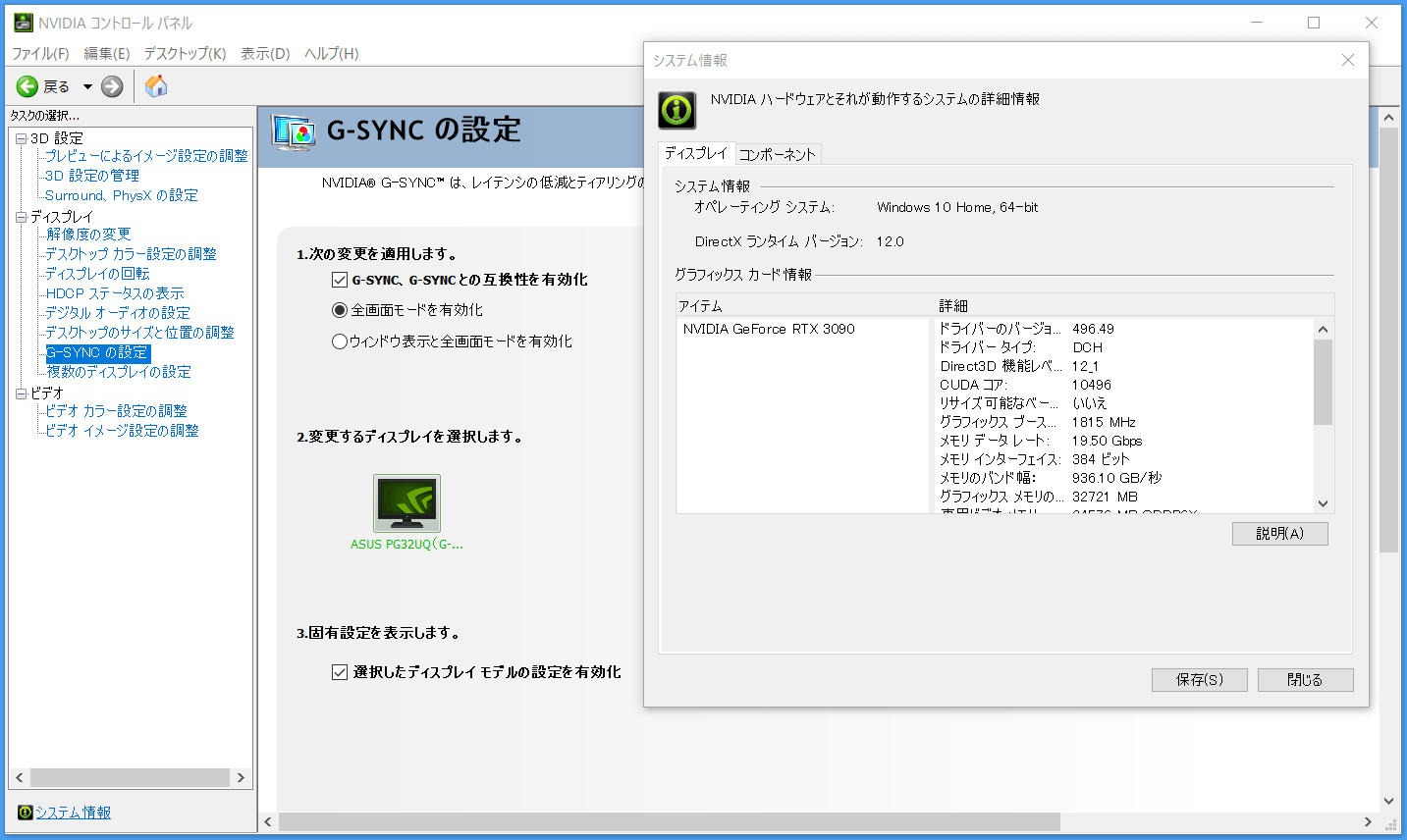The width and height of the screenshot is (1407, 840).
Task: Select the ASUS PG32UQ display icon
Action: click(x=406, y=502)
